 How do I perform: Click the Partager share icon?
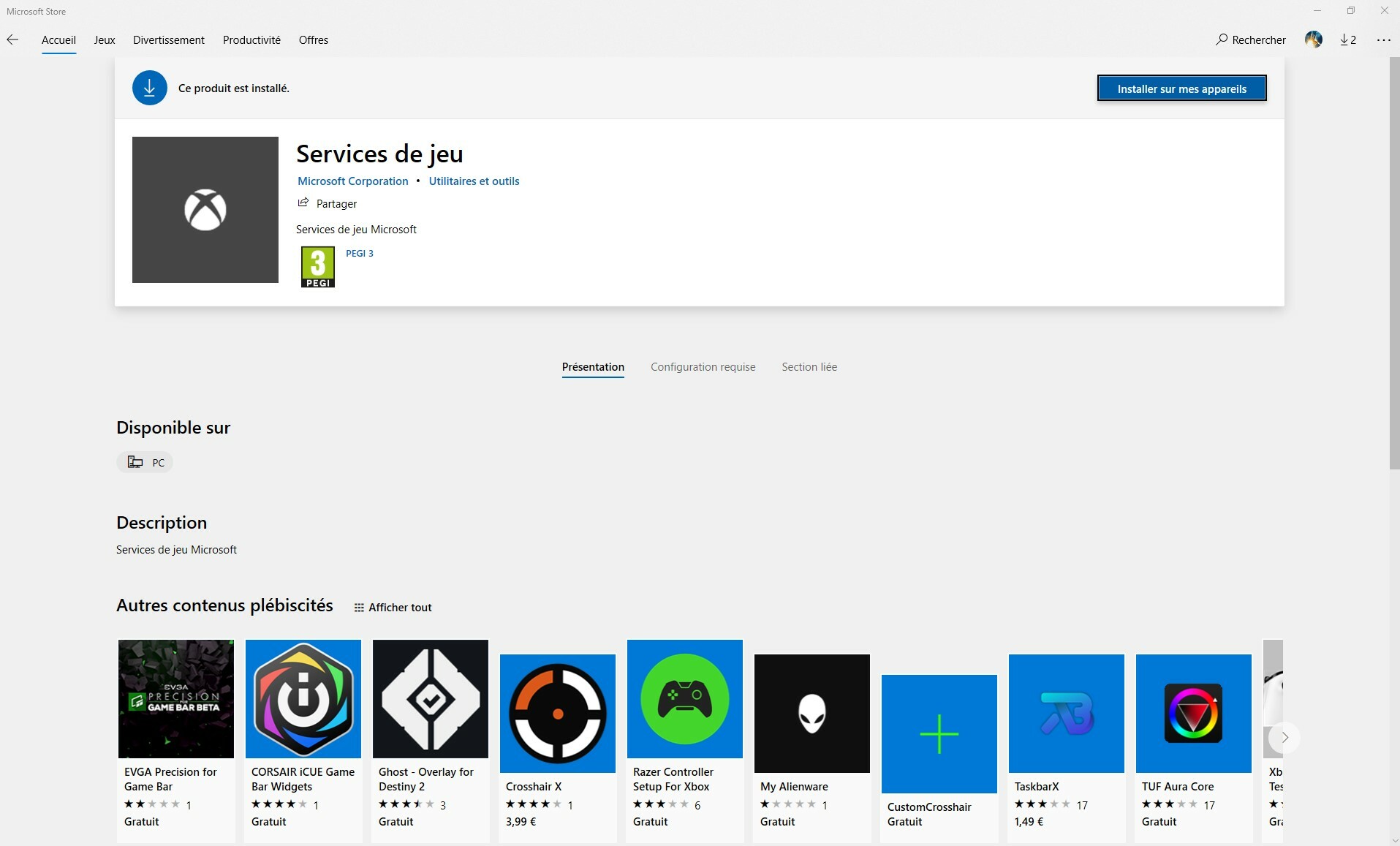tap(303, 203)
